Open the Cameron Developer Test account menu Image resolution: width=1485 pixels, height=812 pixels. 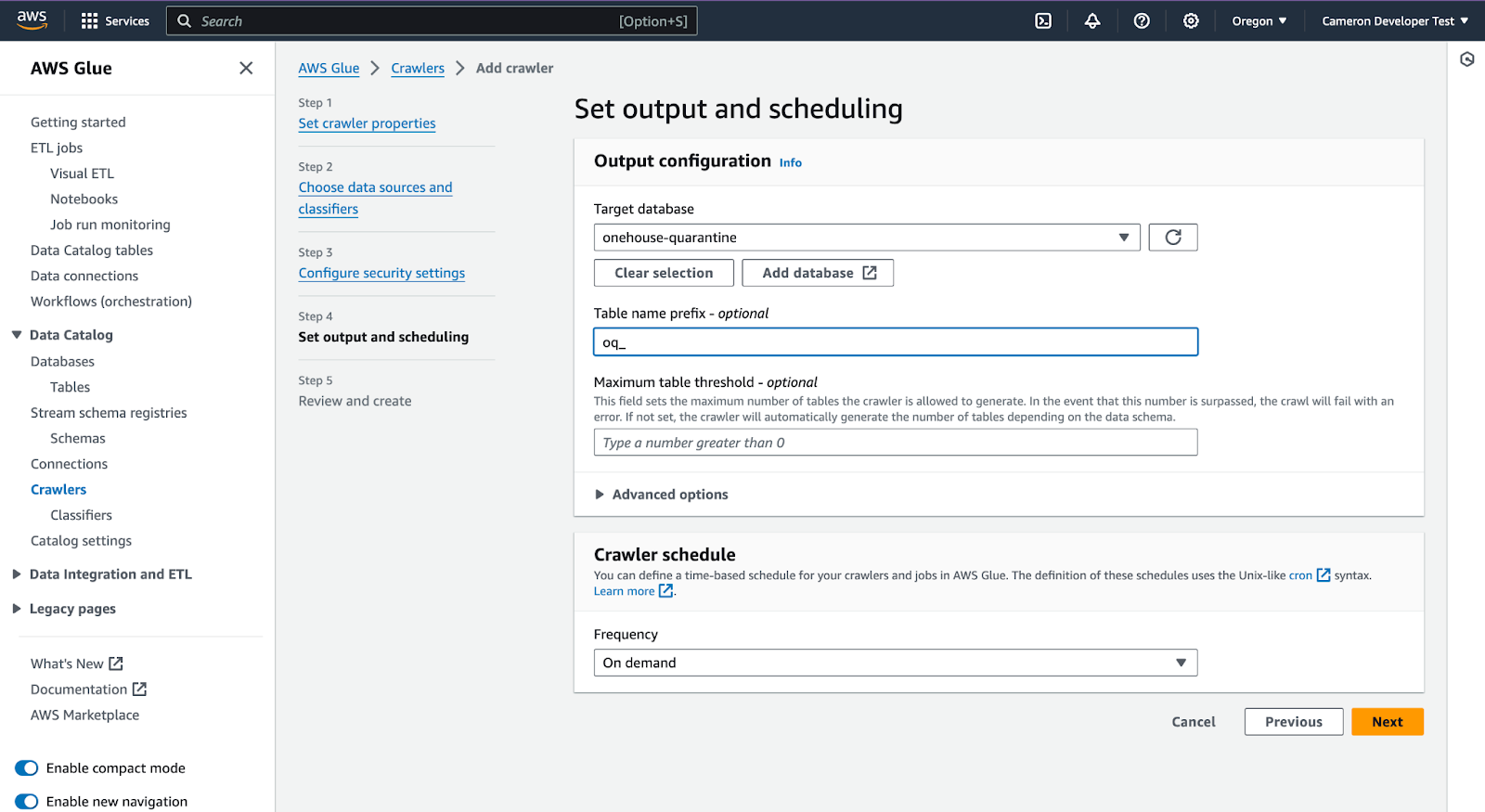pos(1395,20)
